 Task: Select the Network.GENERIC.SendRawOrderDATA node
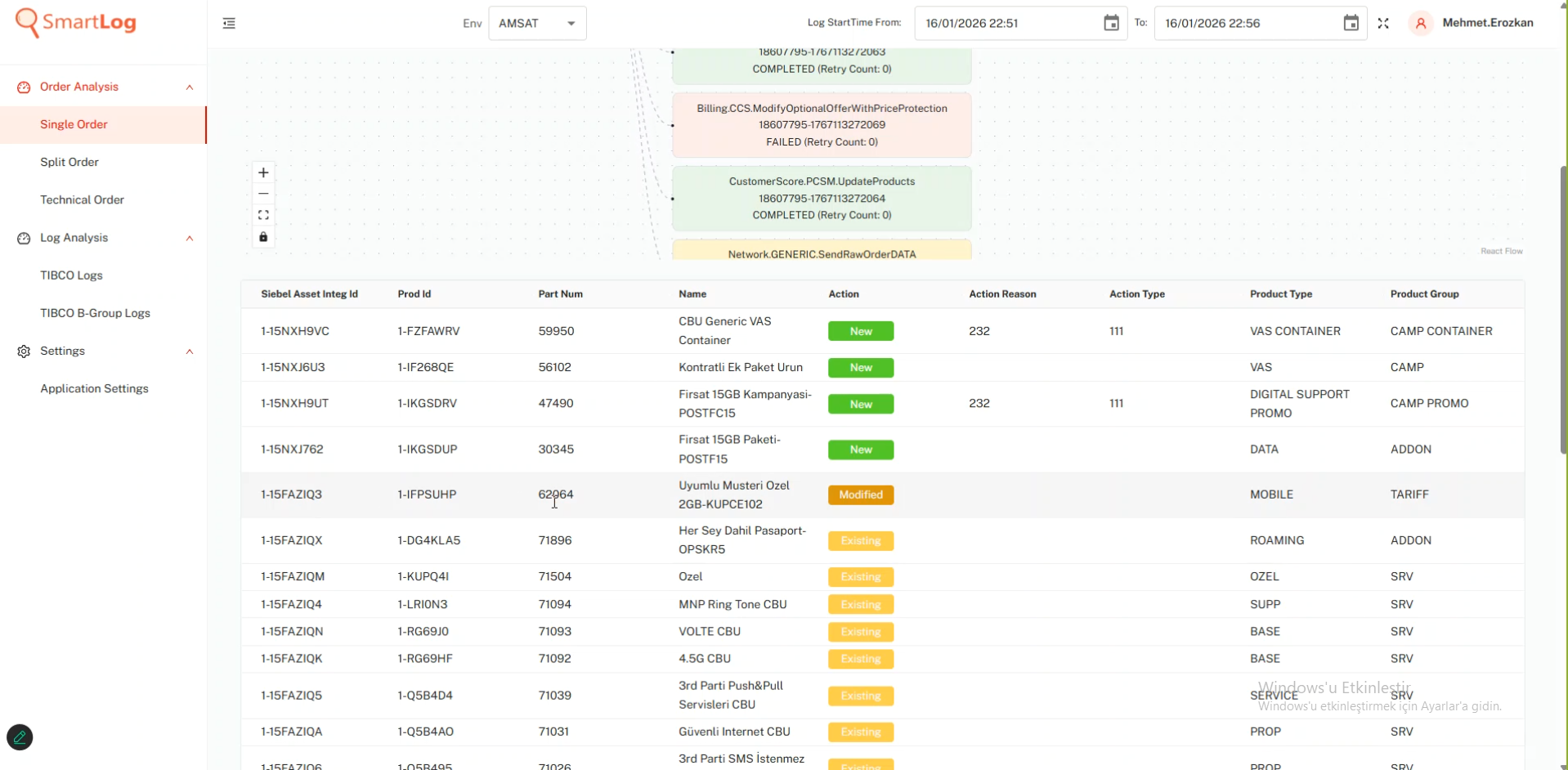[822, 250]
